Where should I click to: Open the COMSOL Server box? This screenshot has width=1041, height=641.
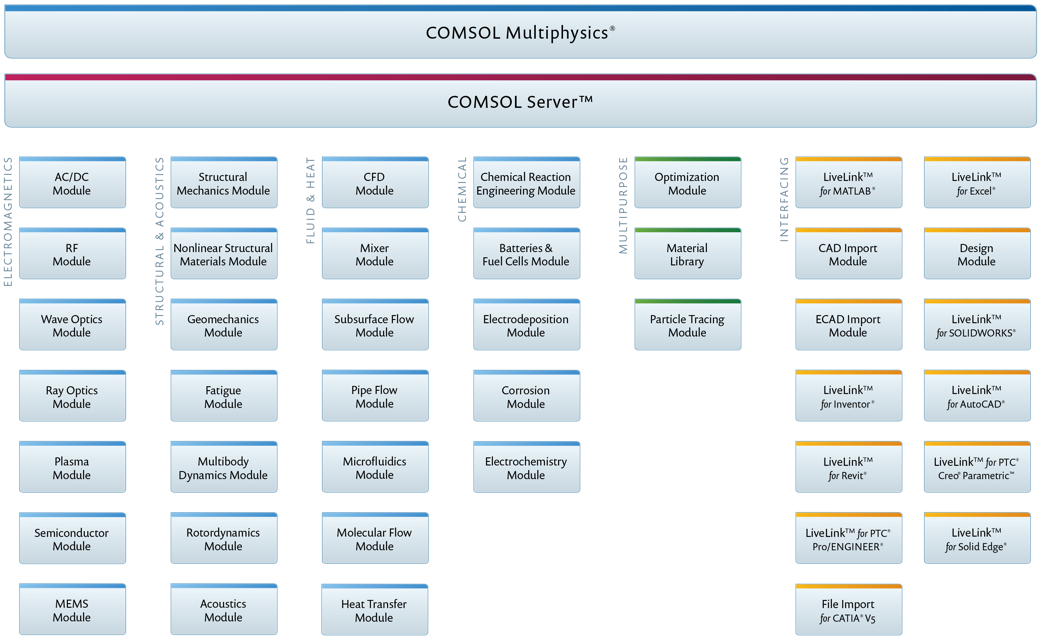(x=520, y=101)
